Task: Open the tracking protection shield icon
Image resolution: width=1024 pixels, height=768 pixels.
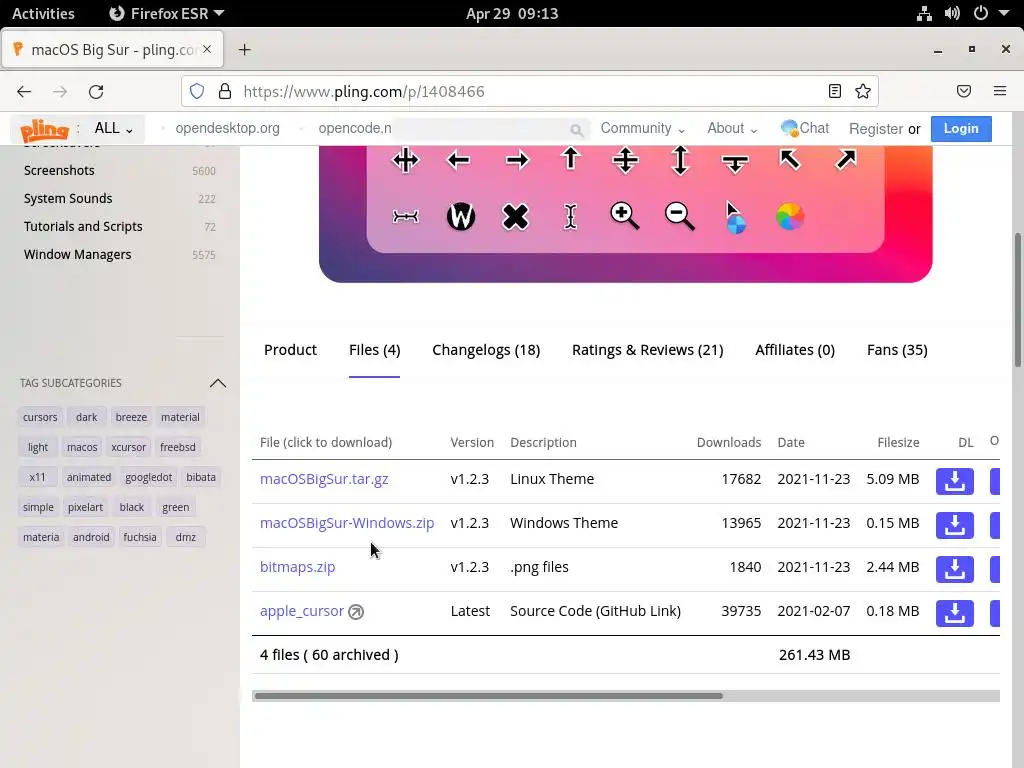Action: [197, 91]
